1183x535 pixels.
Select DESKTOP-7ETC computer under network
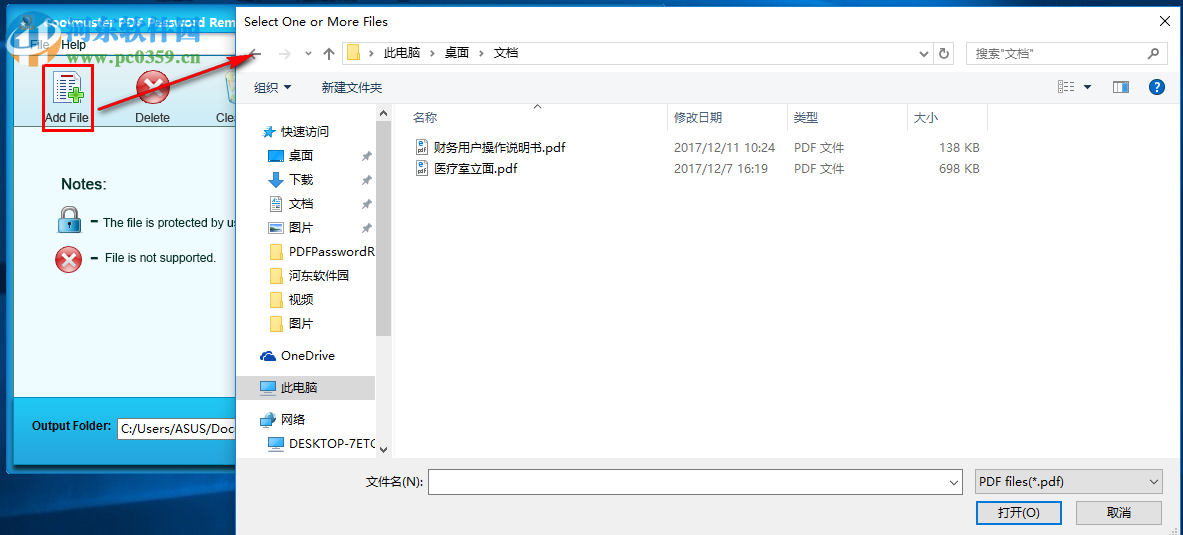[x=331, y=444]
